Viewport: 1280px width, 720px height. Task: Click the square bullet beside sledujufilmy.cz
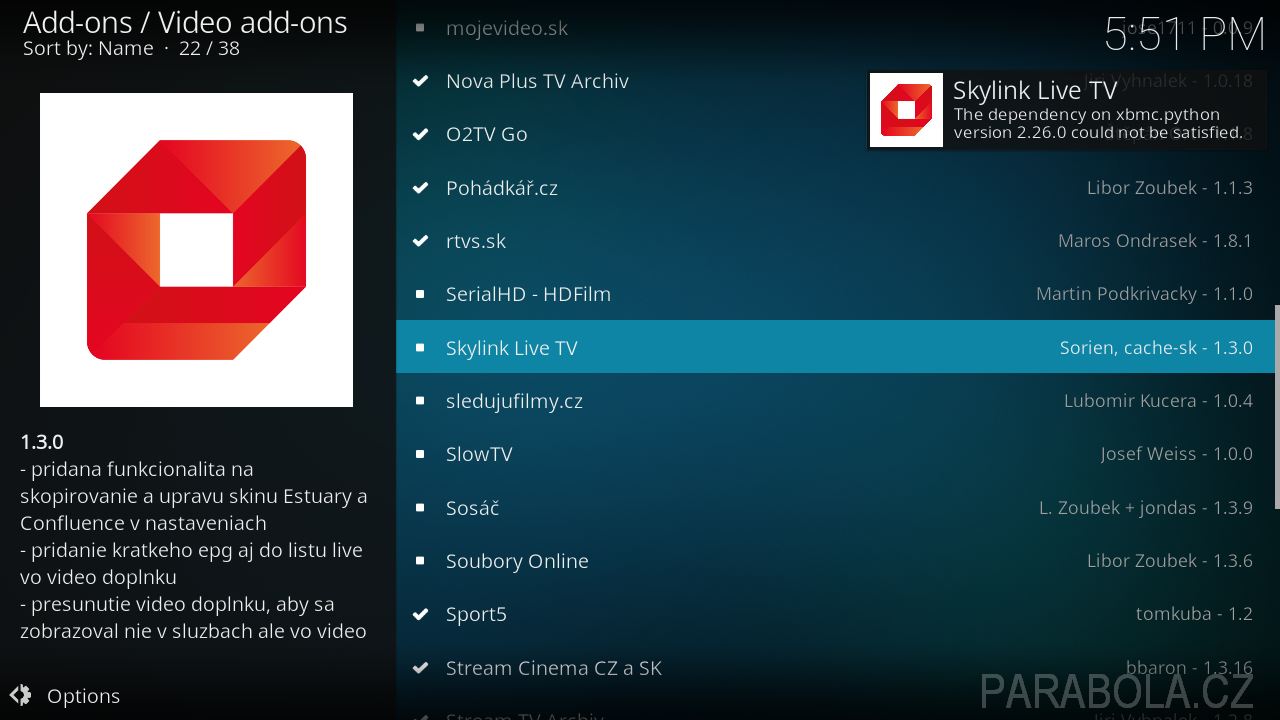point(421,401)
